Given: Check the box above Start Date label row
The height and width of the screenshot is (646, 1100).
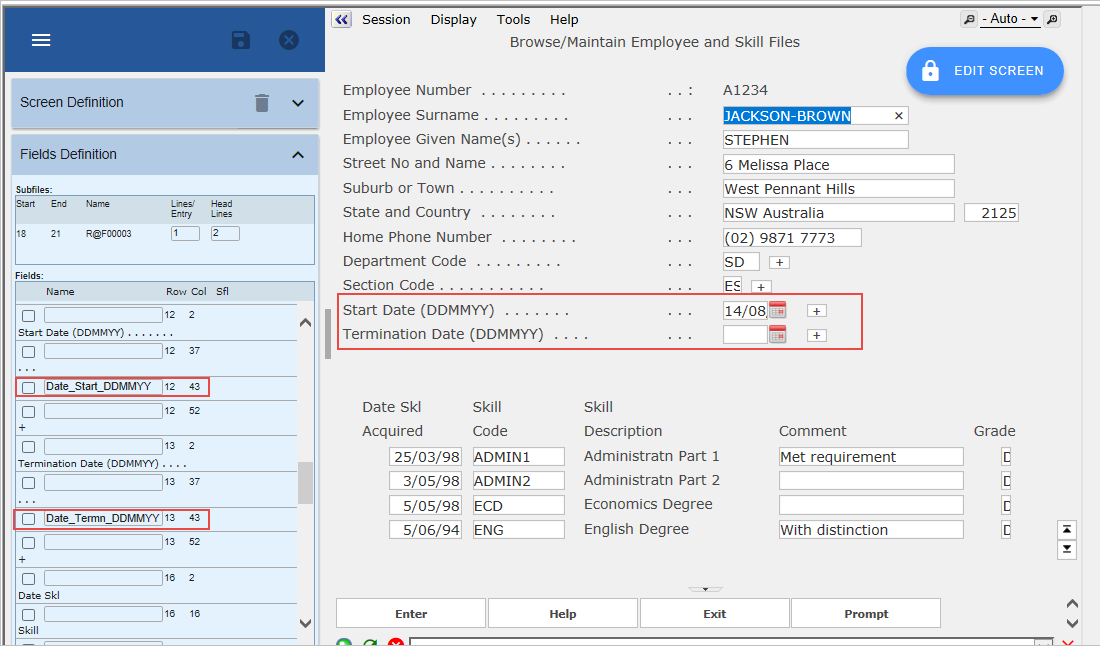Looking at the screenshot, I should [x=29, y=316].
